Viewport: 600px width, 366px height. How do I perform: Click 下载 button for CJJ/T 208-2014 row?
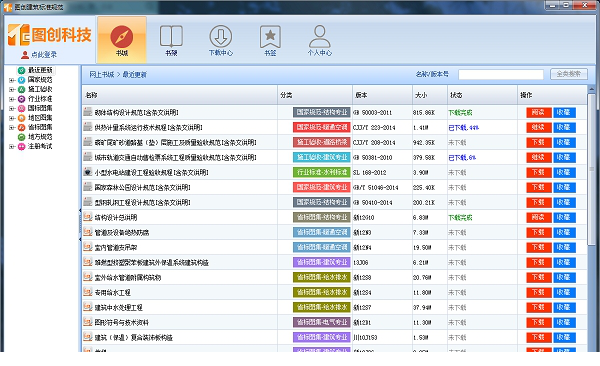point(538,142)
